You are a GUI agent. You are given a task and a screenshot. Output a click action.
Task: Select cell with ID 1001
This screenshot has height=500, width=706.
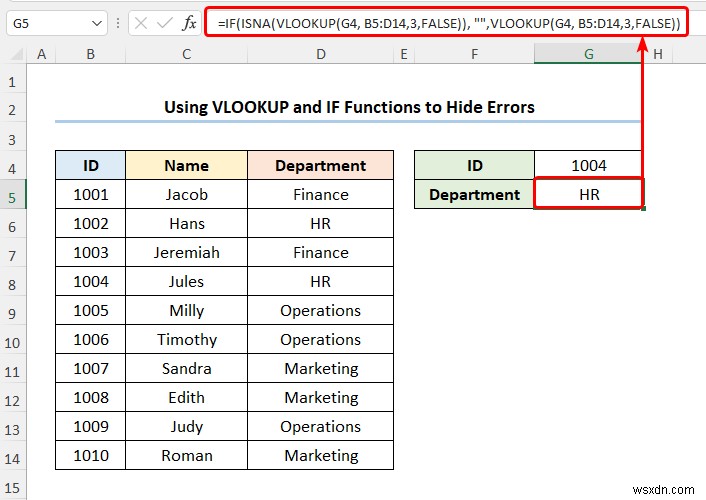pos(91,194)
